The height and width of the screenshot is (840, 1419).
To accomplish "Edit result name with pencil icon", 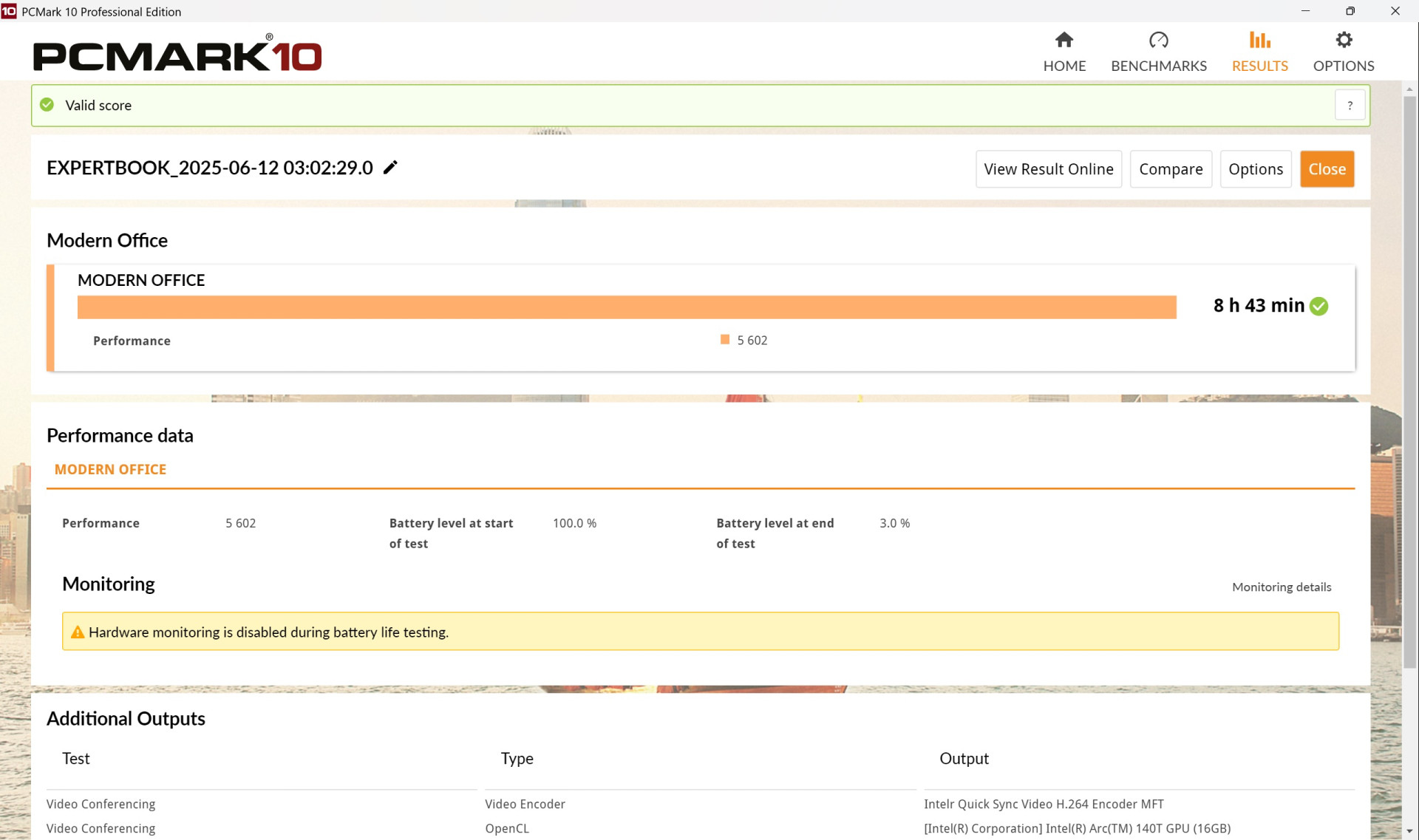I will [x=390, y=168].
